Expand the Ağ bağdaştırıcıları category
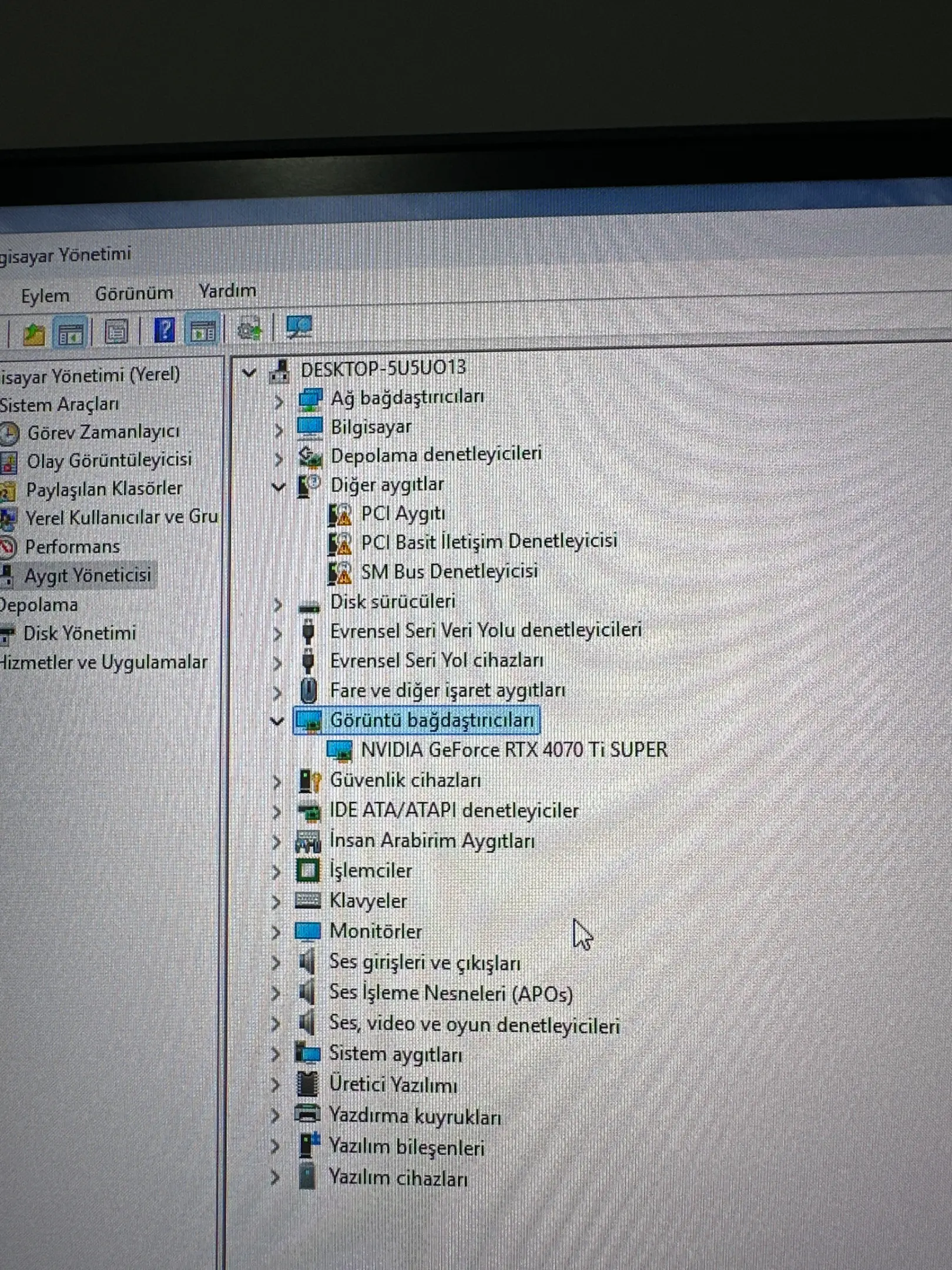This screenshot has height=1270, width=952. (x=279, y=401)
